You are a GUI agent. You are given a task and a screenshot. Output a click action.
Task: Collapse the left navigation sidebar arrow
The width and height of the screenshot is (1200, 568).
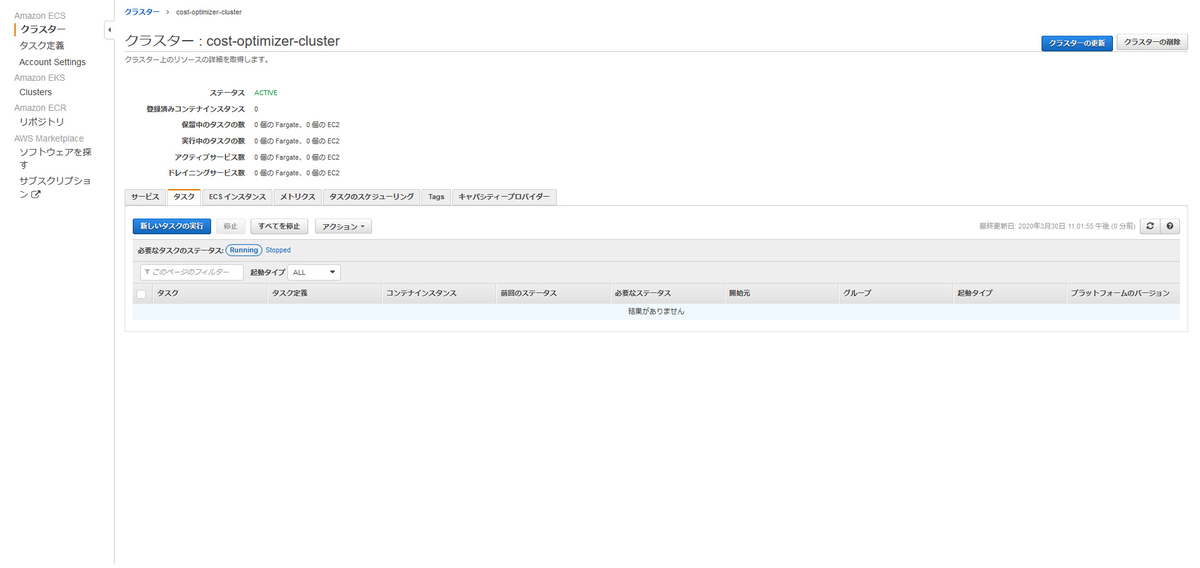tap(108, 30)
